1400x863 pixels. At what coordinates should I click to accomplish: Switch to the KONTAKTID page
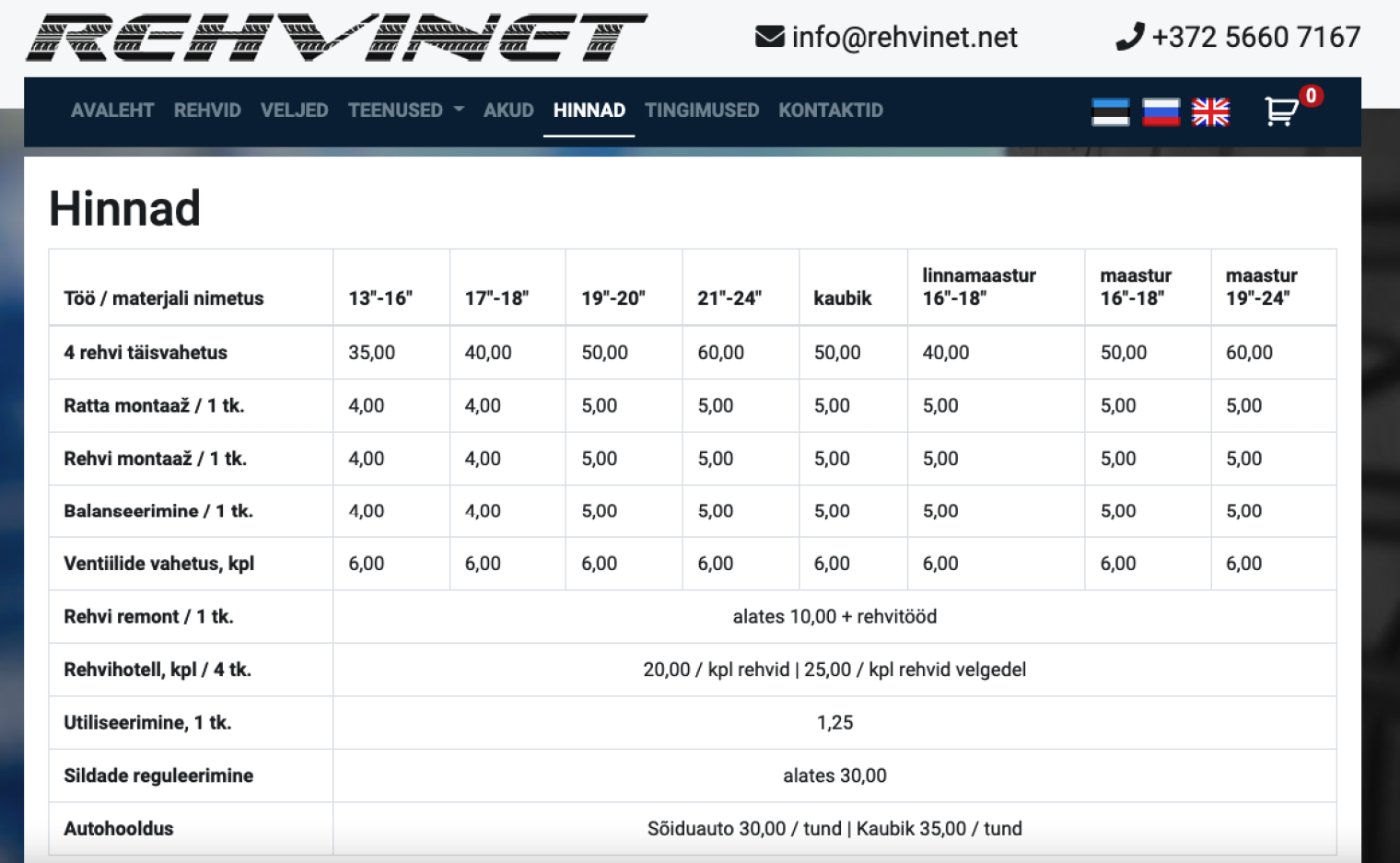tap(830, 111)
